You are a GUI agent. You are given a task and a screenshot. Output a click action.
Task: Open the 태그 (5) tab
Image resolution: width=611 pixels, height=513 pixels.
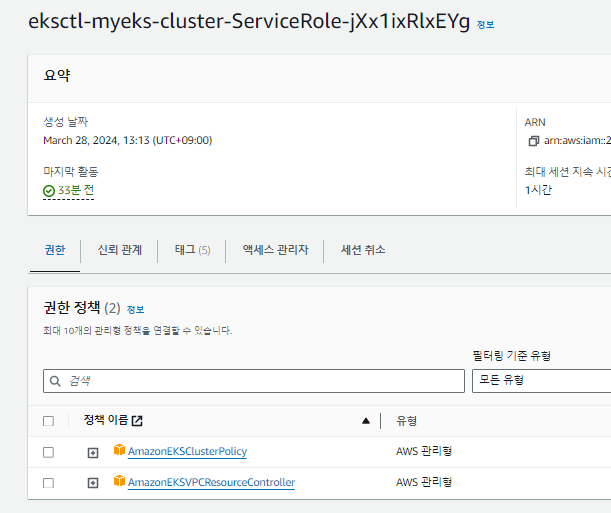(x=191, y=250)
